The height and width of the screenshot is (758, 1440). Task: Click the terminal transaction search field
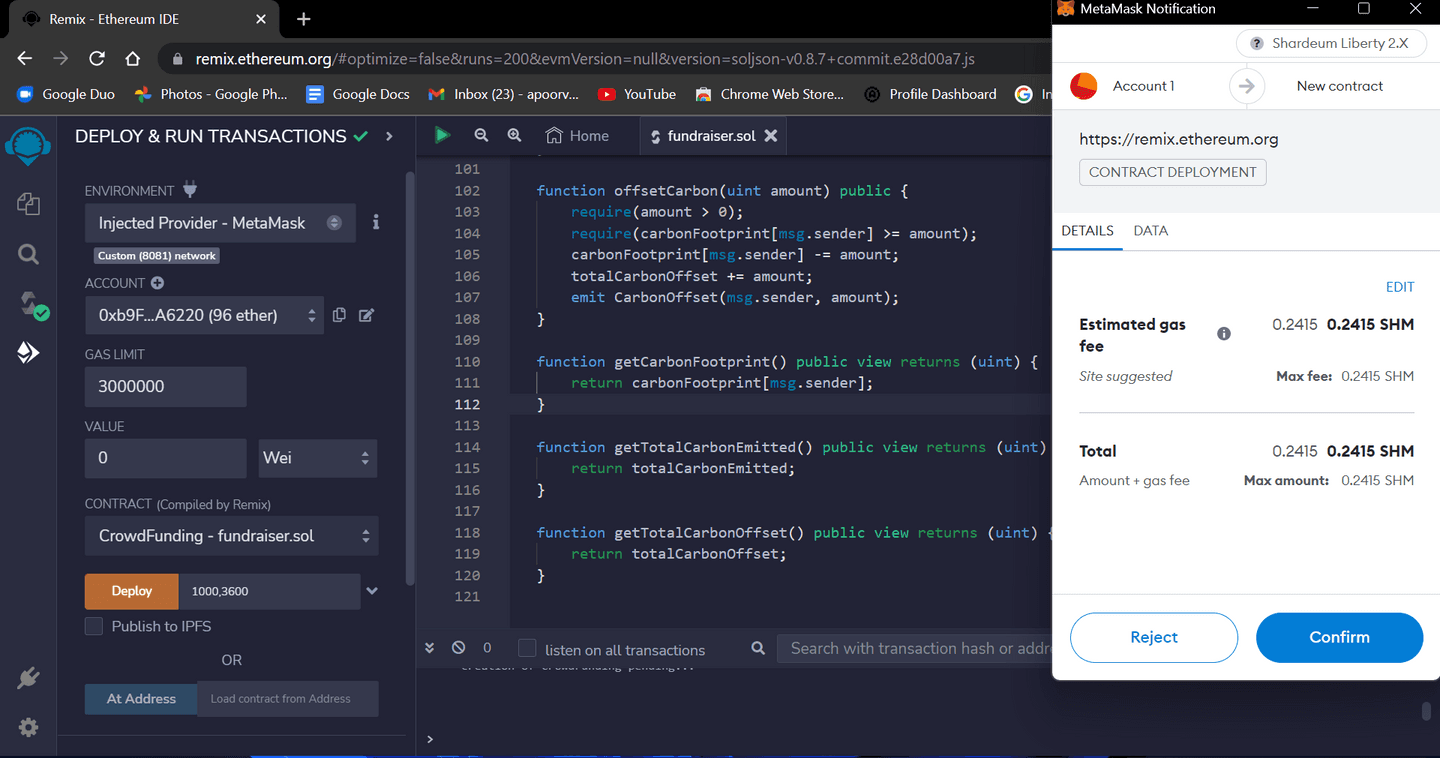[913, 648]
